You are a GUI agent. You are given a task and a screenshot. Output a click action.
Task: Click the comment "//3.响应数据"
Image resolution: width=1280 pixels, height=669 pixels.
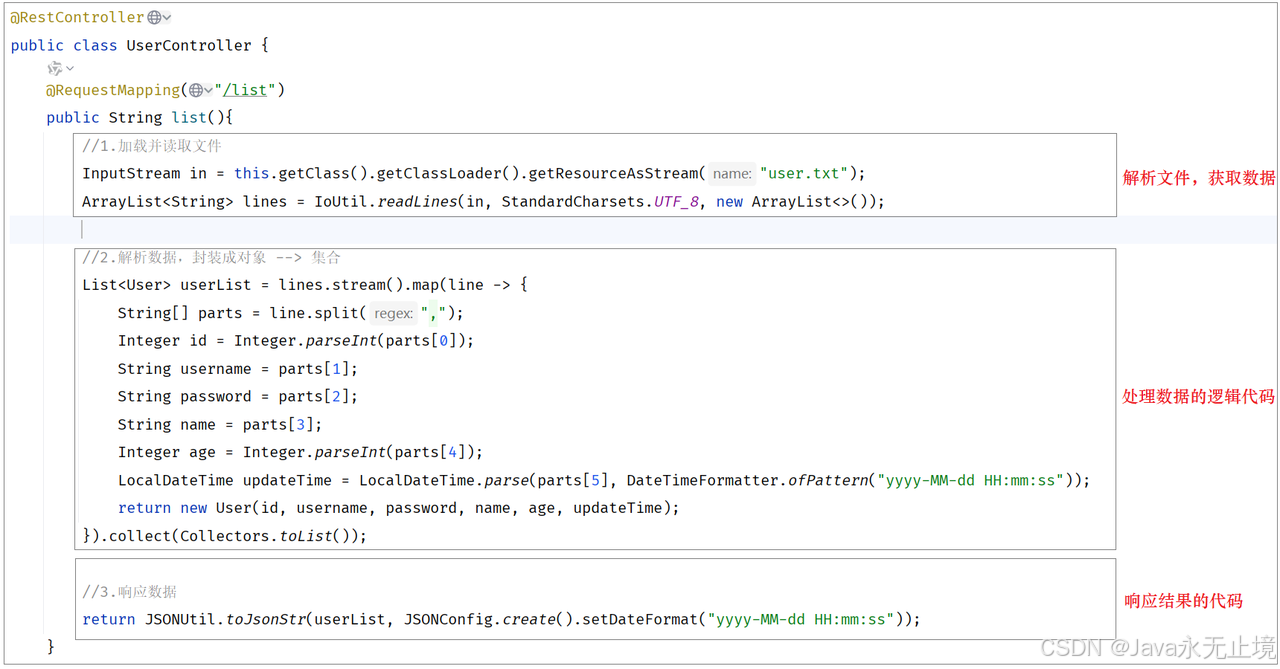[x=130, y=592]
